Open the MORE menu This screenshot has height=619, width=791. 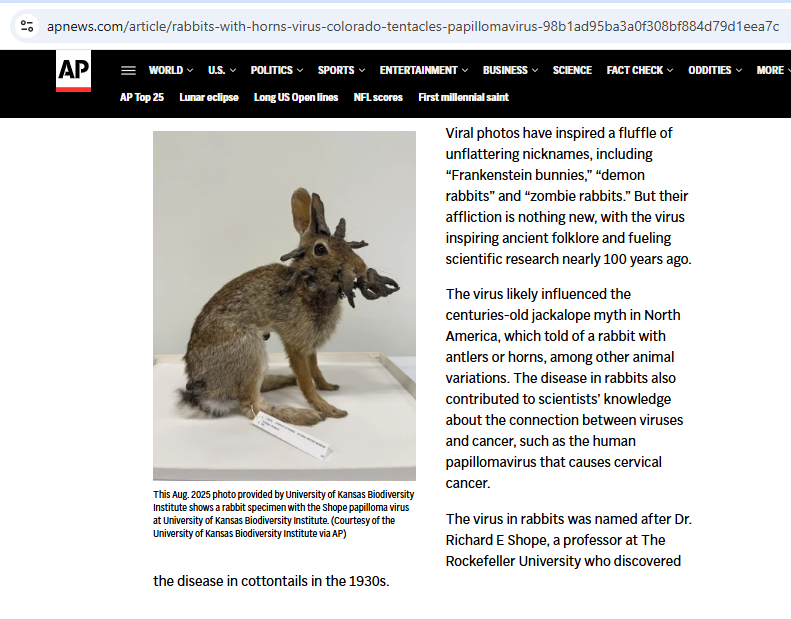[770, 71]
